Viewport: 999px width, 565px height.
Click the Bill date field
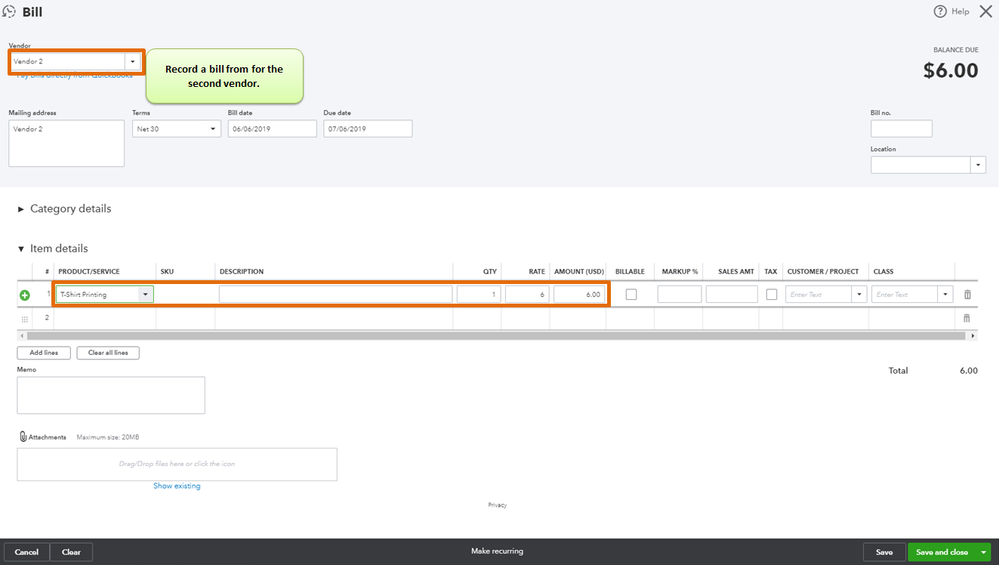tap(272, 129)
